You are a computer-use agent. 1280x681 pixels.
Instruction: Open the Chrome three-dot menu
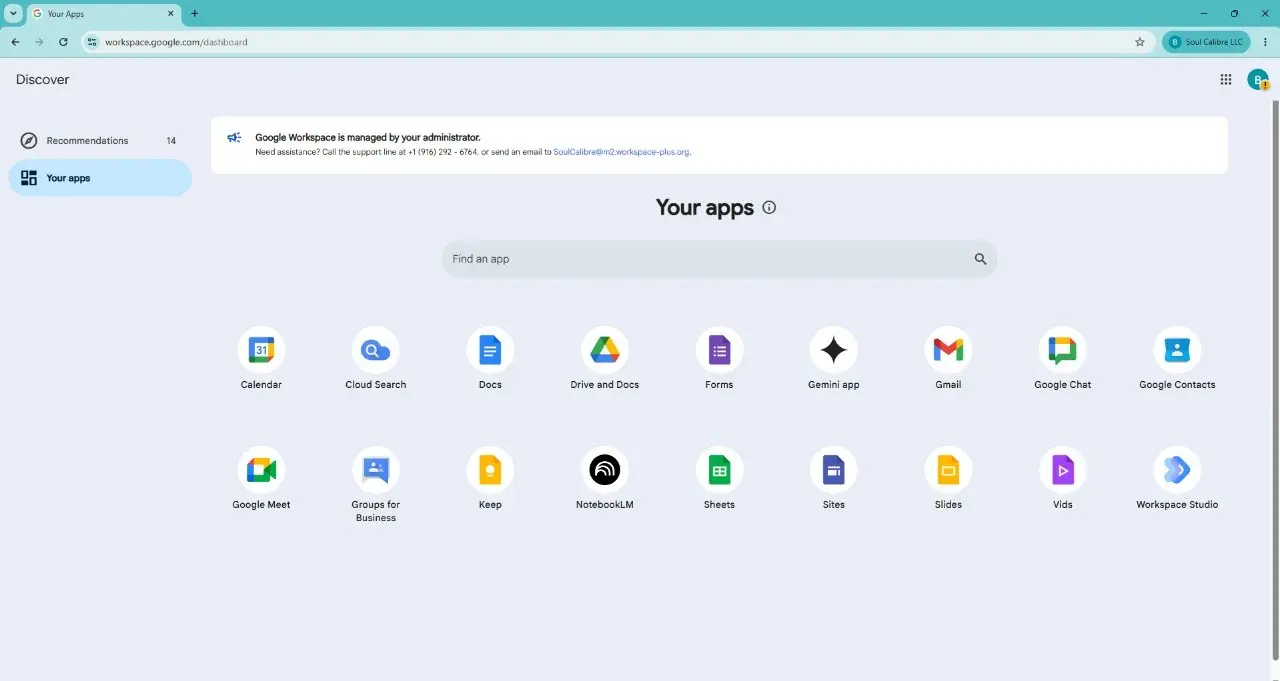[x=1265, y=42]
